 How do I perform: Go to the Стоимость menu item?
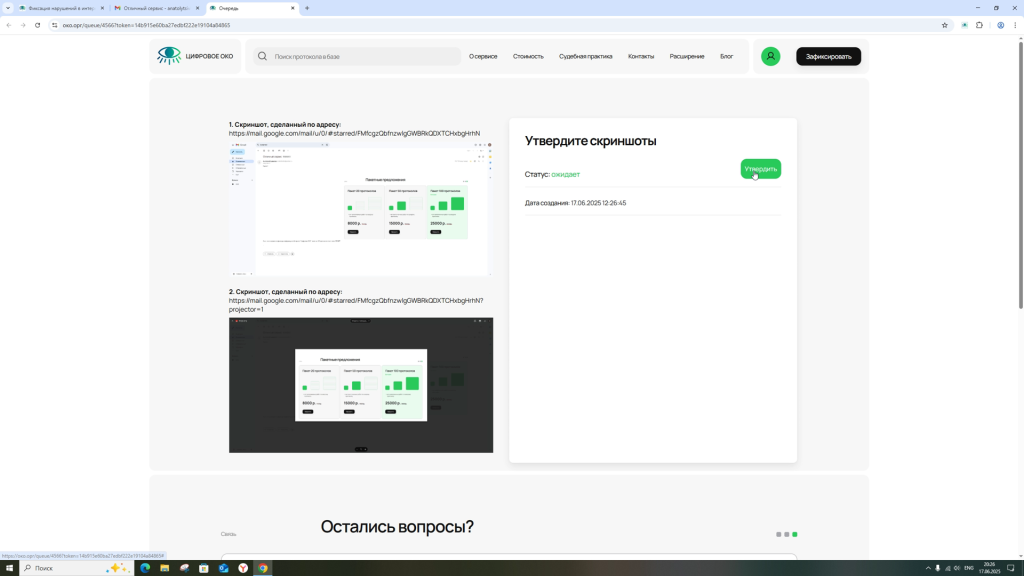click(528, 56)
